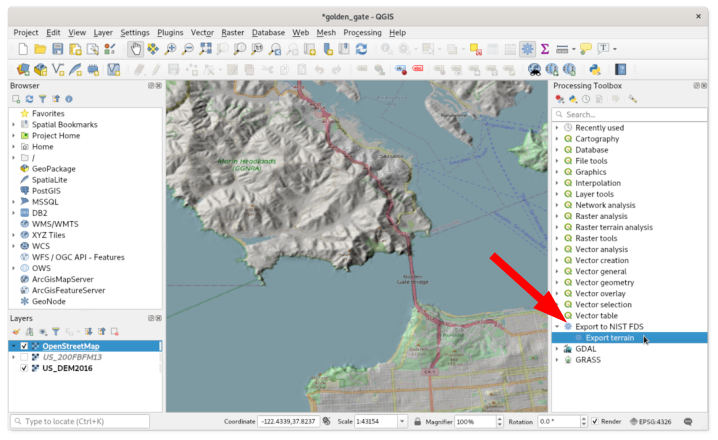Click the New Project icon

tap(22, 49)
